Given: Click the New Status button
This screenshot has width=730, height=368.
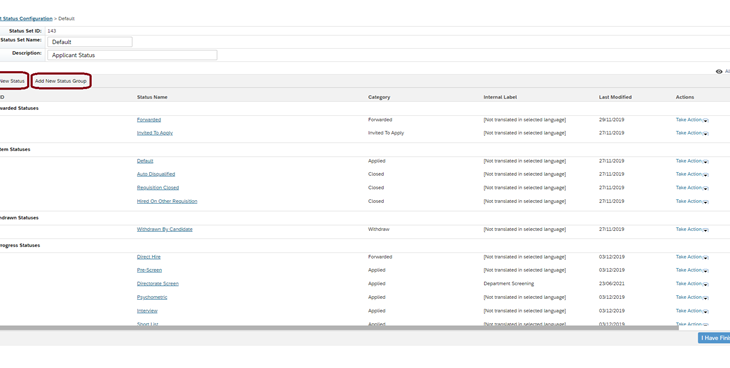Looking at the screenshot, I should click(x=13, y=81).
